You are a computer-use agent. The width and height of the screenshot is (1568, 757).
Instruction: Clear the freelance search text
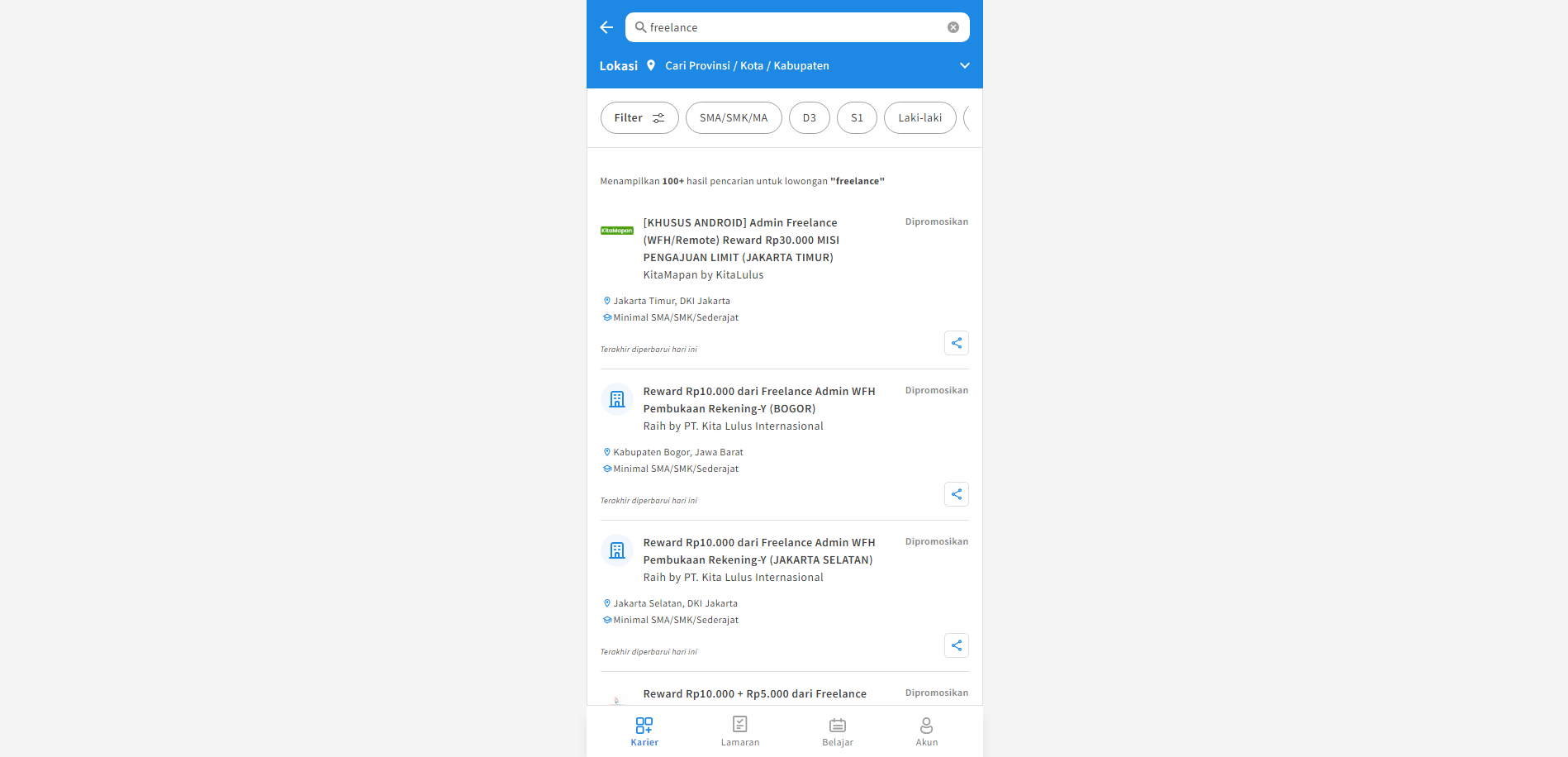click(953, 27)
